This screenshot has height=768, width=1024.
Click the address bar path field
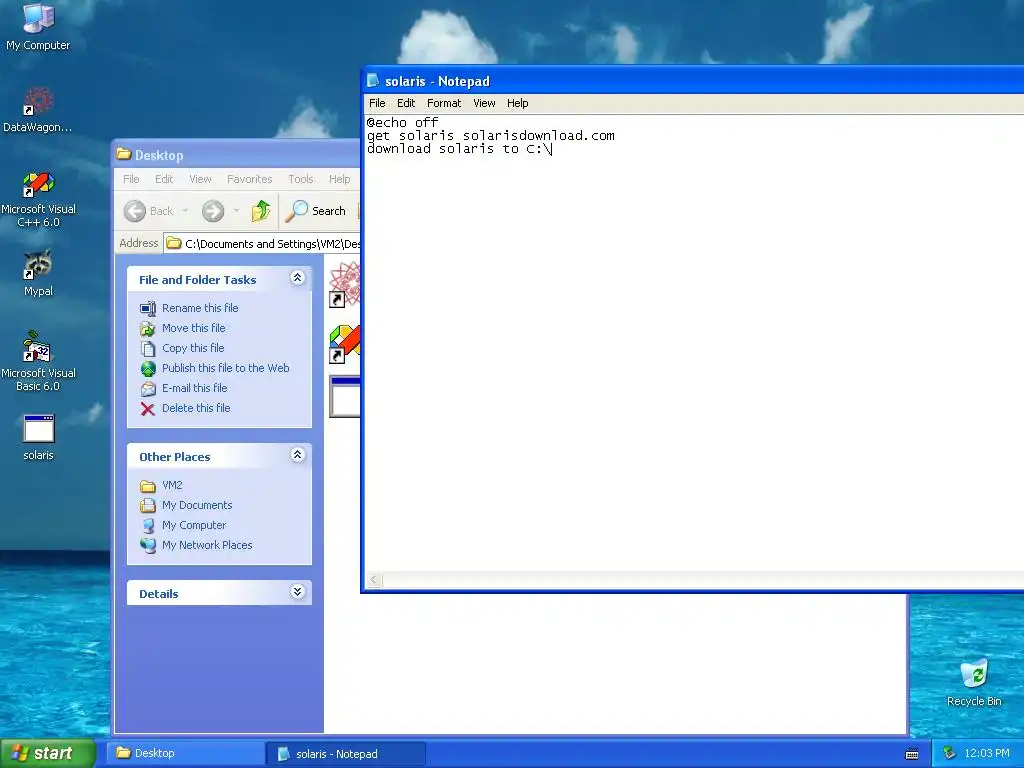(262, 244)
